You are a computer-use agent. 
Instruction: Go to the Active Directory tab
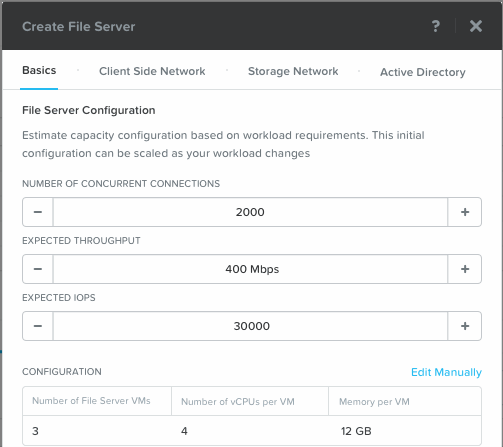click(x=423, y=72)
